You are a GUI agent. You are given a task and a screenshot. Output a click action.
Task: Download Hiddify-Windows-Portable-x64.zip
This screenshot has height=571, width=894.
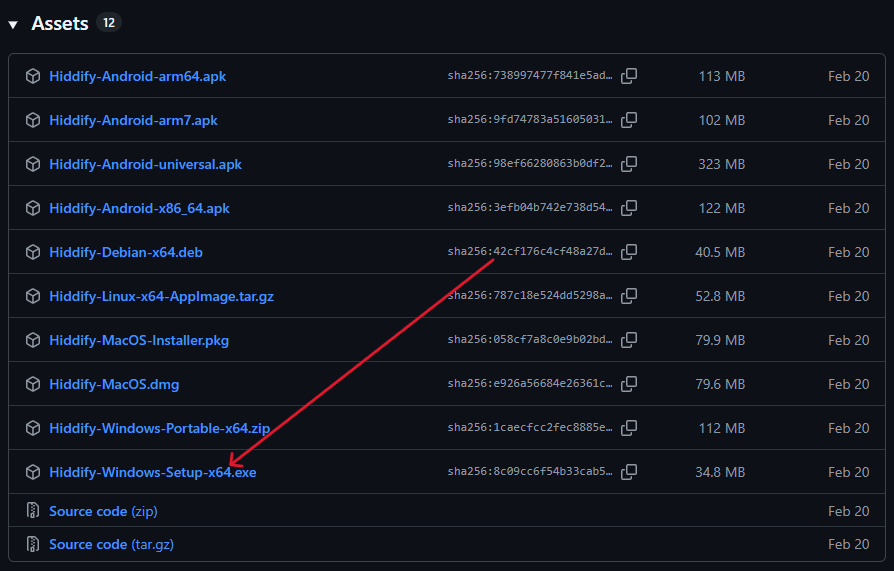[x=160, y=428]
